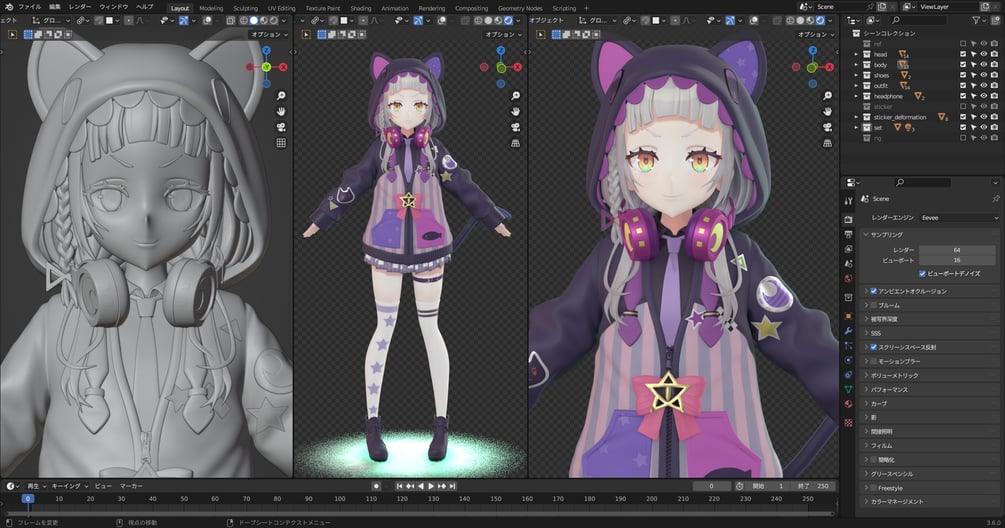This screenshot has width=1005, height=528.
Task: Click the オプション button in the left viewport
Action: tap(269, 35)
